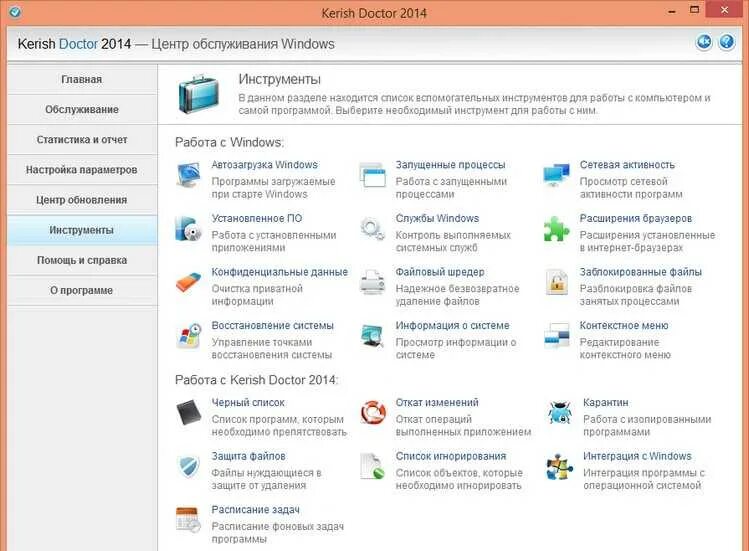Open the Автозагрузка Windows link
The height and width of the screenshot is (551, 749).
click(265, 165)
